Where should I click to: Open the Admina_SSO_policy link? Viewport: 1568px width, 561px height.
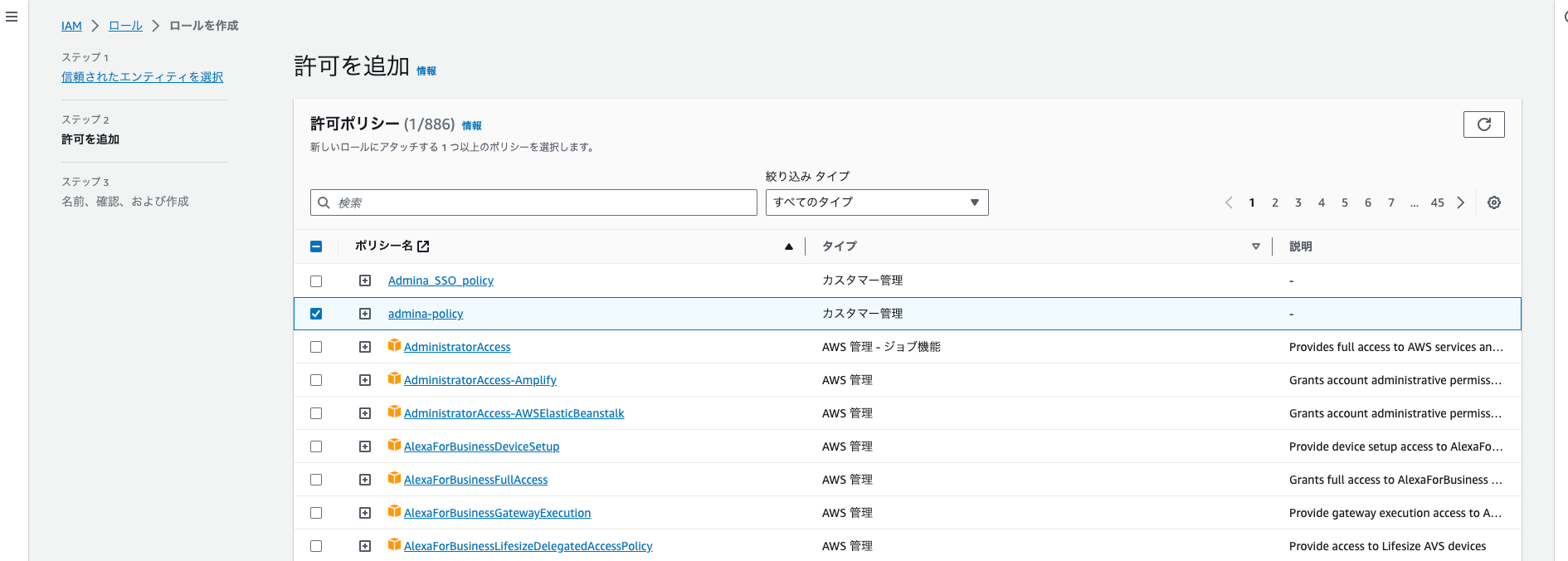click(x=441, y=280)
